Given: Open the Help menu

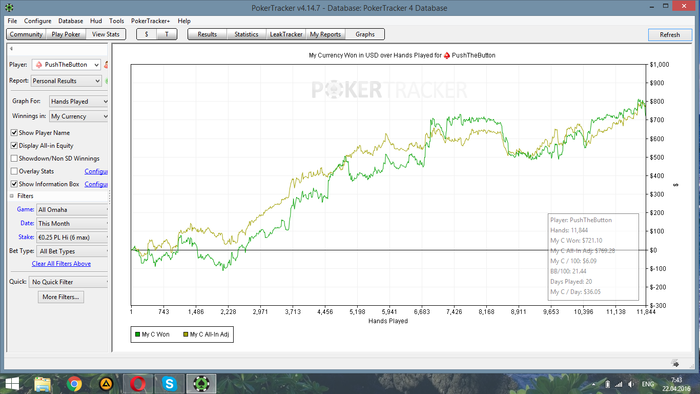Looking at the screenshot, I should click(184, 21).
